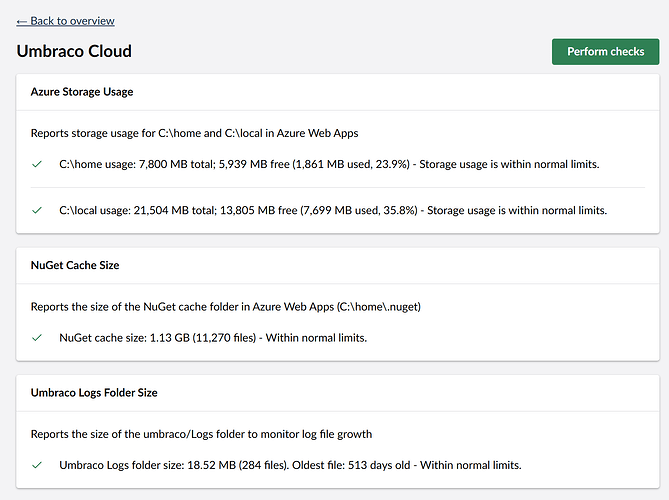Click the checkmark next to Umbraco Logs folder size

37,465
